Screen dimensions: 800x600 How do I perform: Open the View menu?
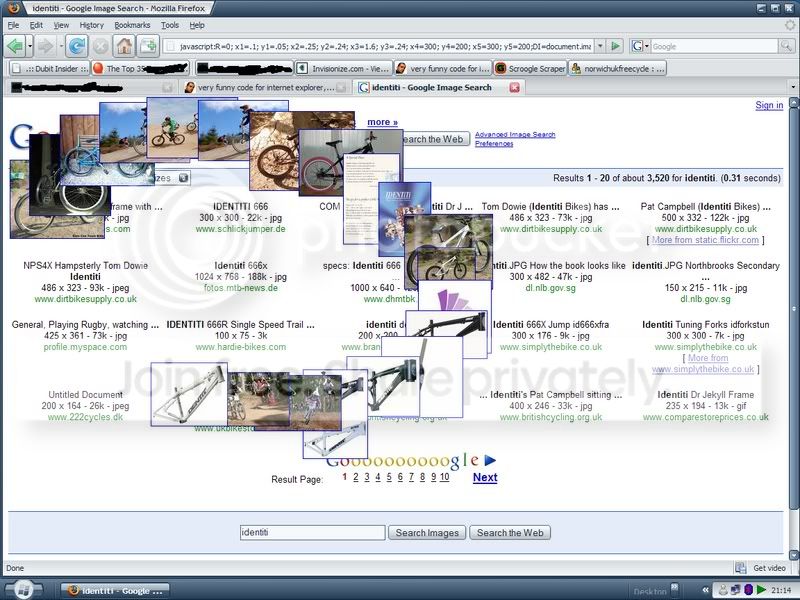(61, 25)
